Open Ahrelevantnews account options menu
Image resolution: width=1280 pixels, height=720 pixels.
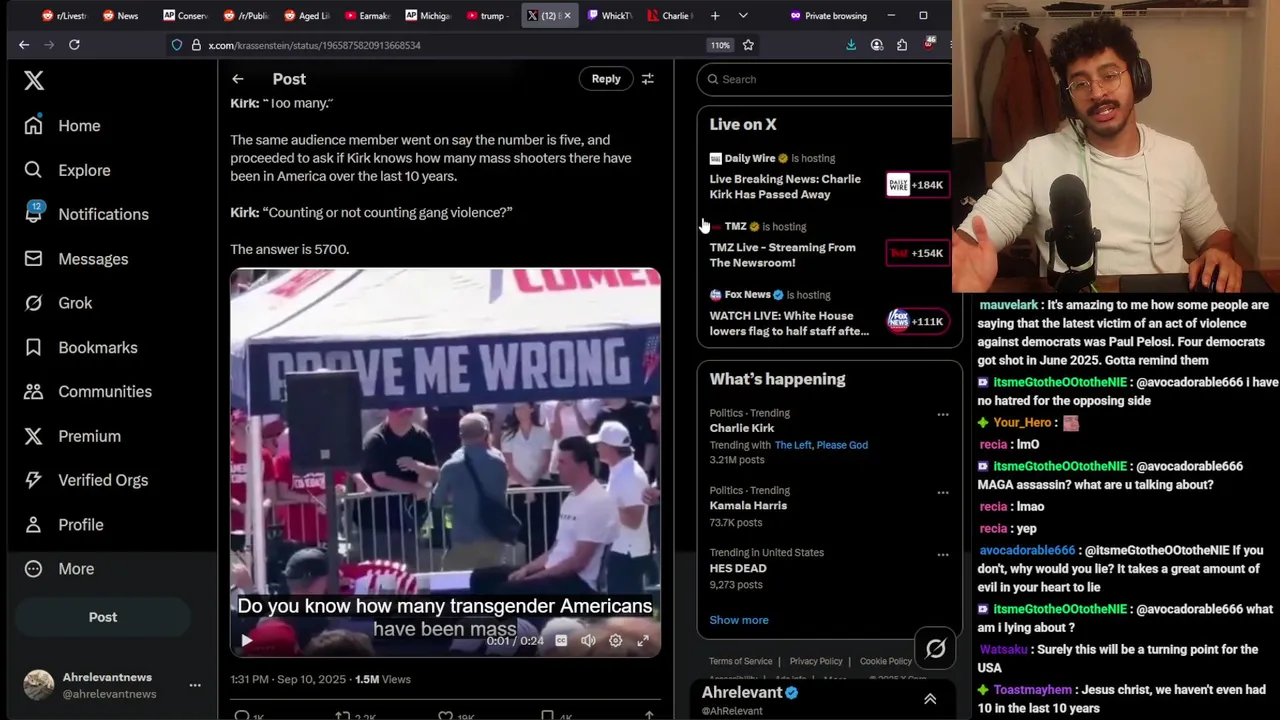[195, 685]
